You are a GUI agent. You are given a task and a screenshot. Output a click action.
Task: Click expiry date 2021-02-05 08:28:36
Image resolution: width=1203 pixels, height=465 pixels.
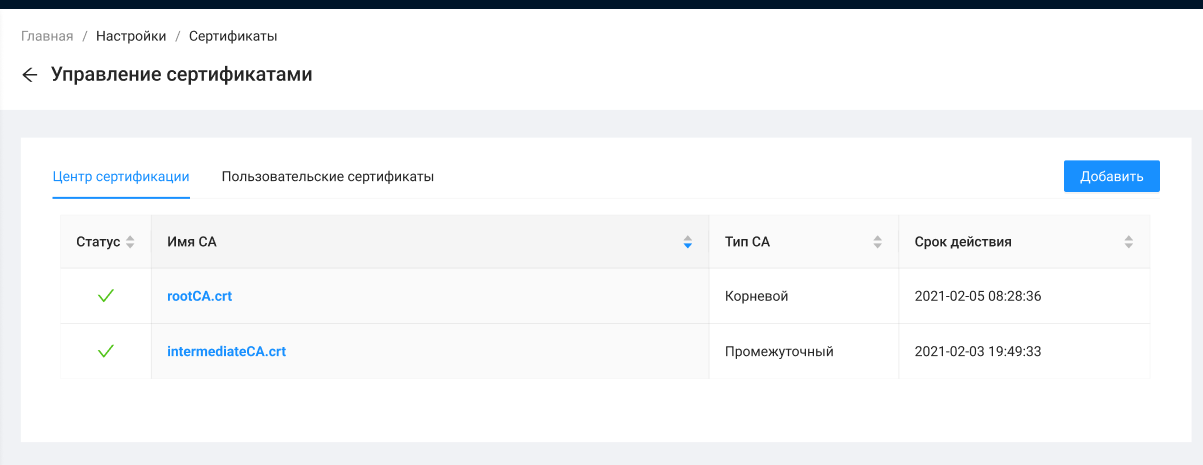[x=982, y=296]
